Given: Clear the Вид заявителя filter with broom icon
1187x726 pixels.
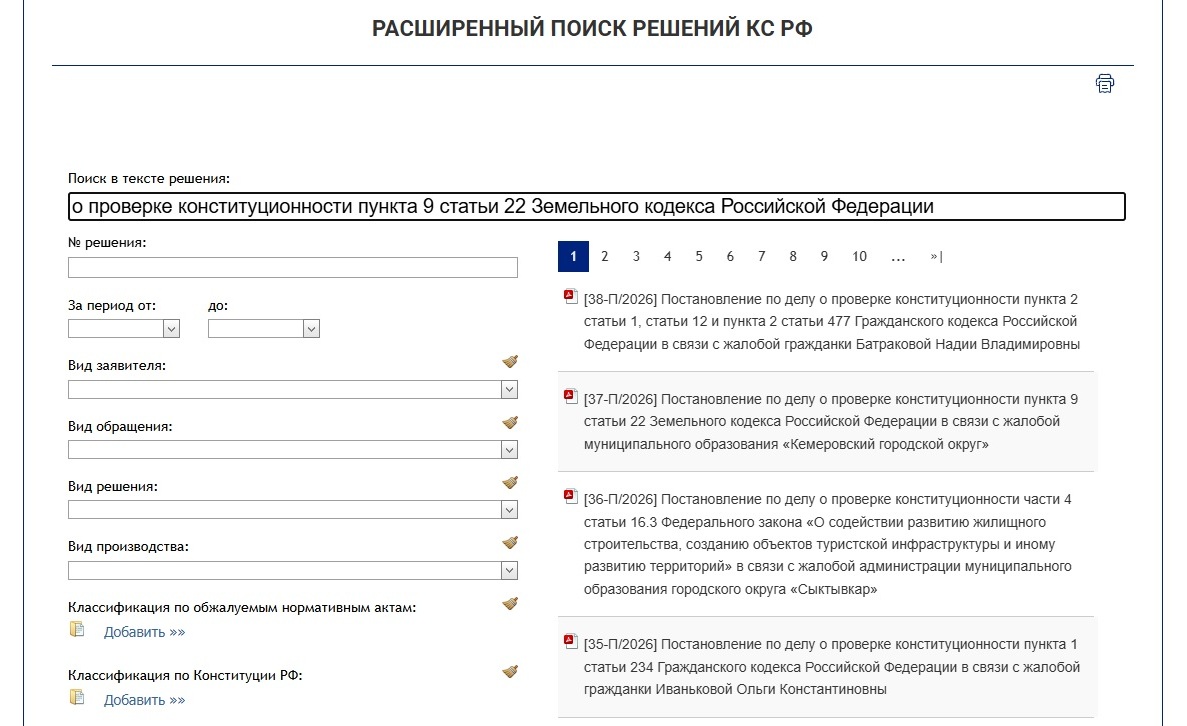Looking at the screenshot, I should [x=510, y=362].
